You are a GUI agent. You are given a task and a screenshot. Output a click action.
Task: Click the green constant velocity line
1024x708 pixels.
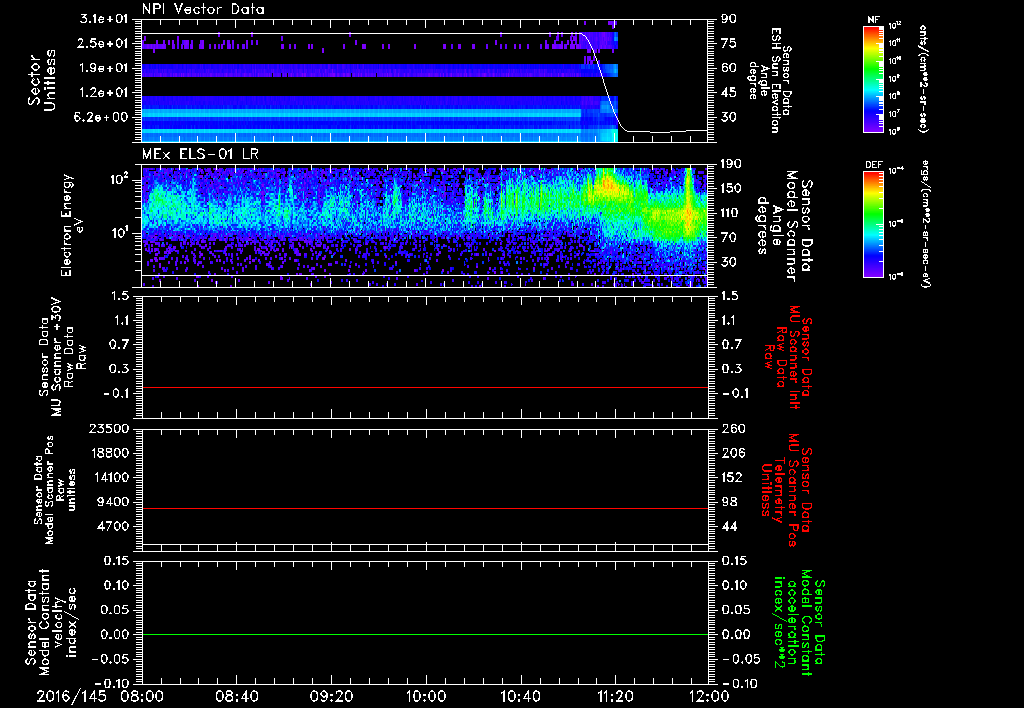425,635
